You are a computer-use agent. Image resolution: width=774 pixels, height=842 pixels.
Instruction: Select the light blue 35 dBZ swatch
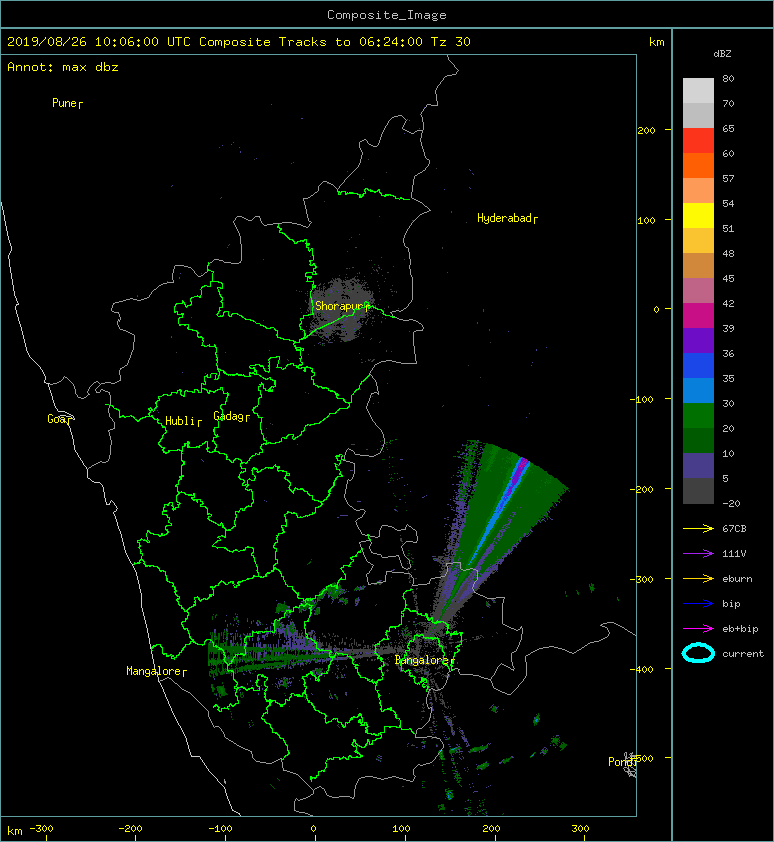pyautogui.click(x=698, y=391)
